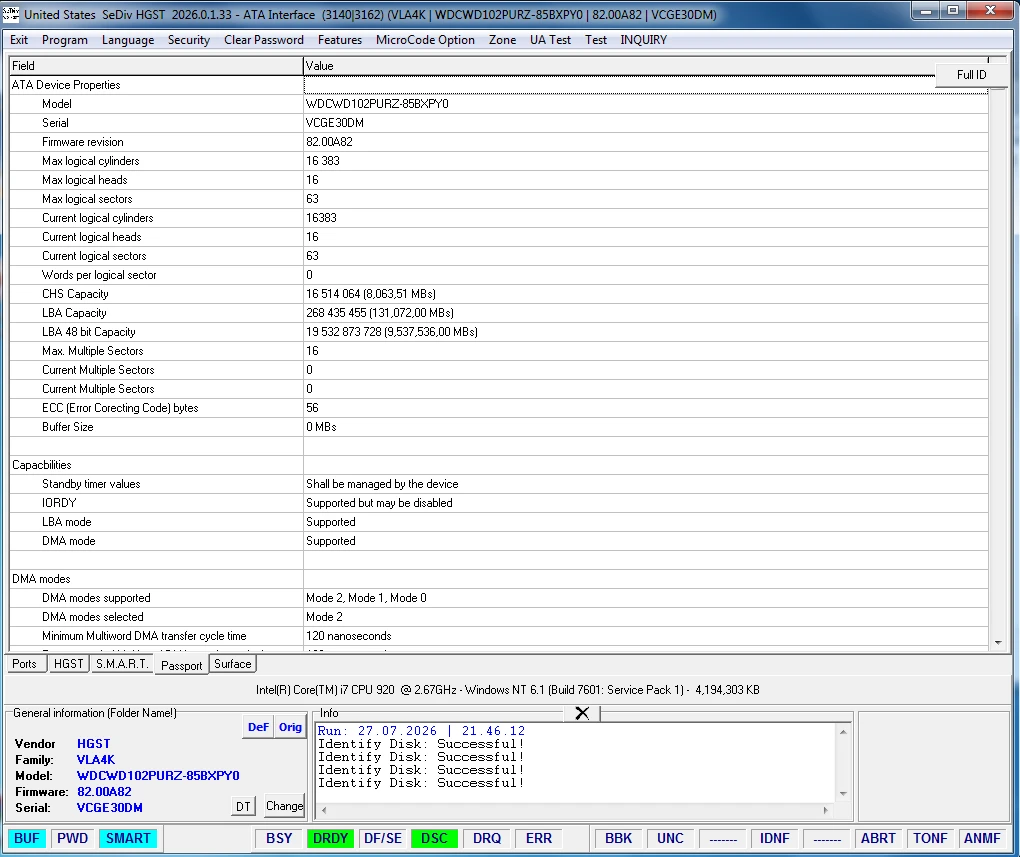The height and width of the screenshot is (857, 1020).
Task: Switch to the Surface tab
Action: 232,664
